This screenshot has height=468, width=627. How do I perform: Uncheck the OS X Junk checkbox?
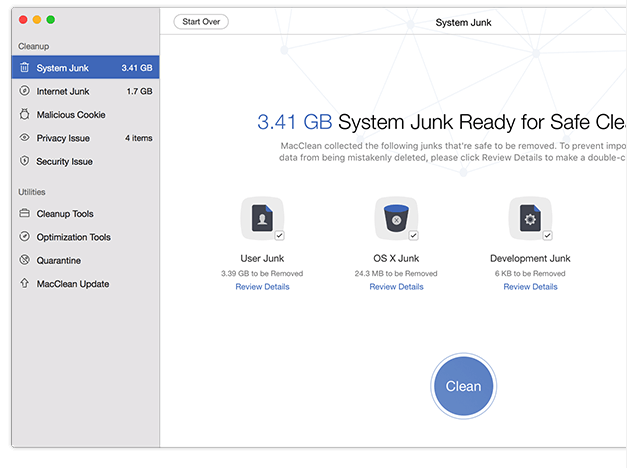coord(413,235)
